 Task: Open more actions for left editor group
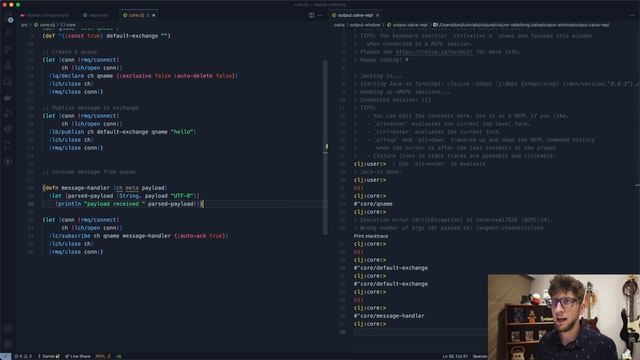click(320, 15)
